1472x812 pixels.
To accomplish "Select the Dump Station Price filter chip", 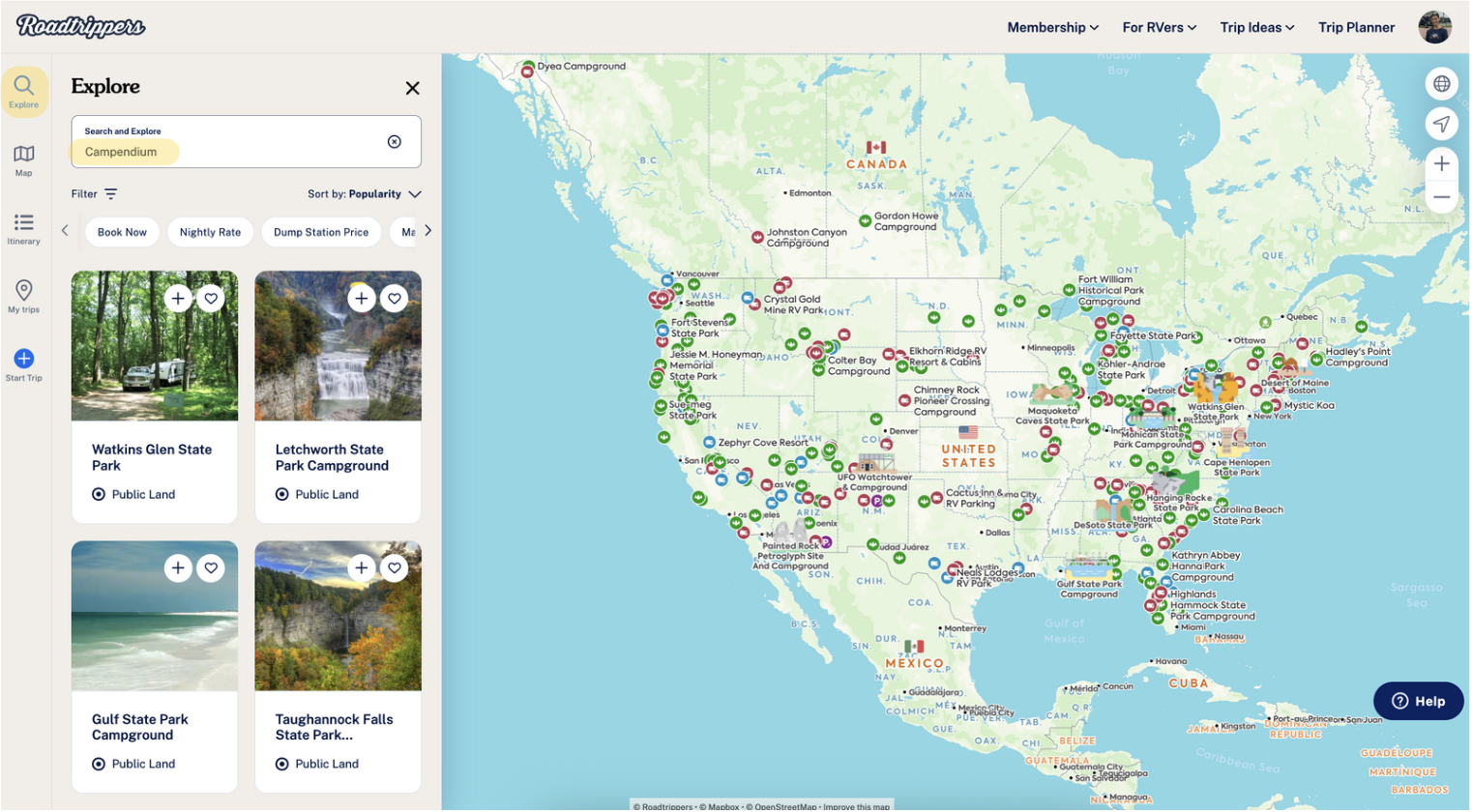I will pyautogui.click(x=321, y=232).
